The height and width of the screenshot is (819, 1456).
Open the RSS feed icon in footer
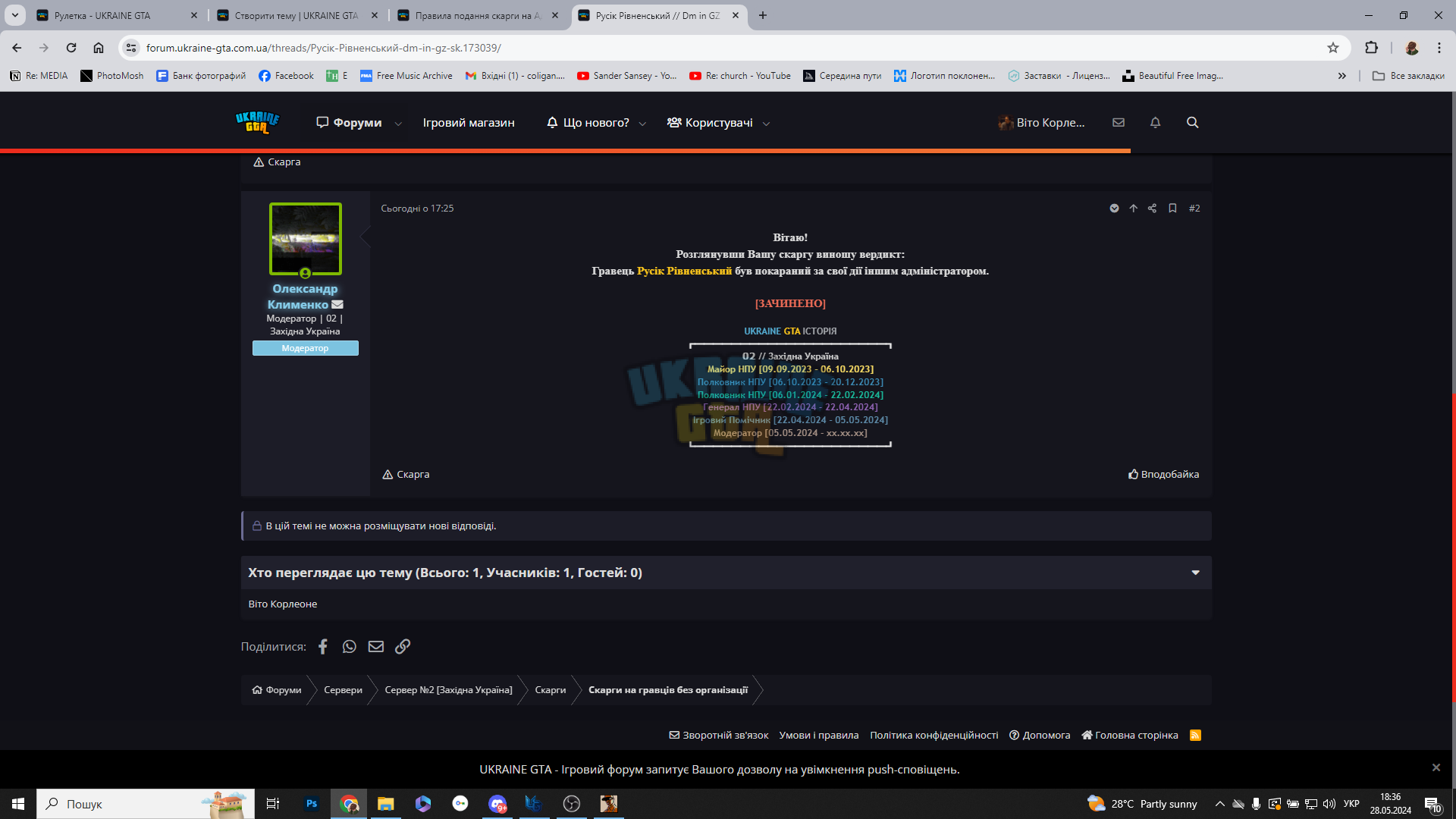click(x=1196, y=735)
